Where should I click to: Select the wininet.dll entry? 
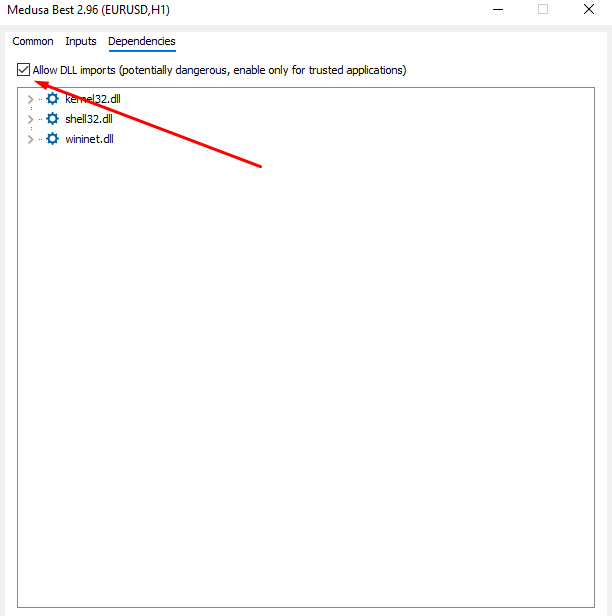tap(89, 139)
